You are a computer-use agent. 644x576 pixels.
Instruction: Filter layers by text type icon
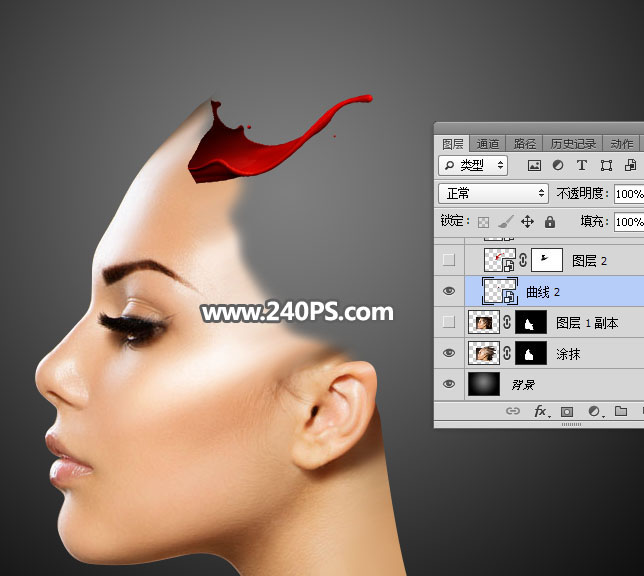(x=582, y=165)
